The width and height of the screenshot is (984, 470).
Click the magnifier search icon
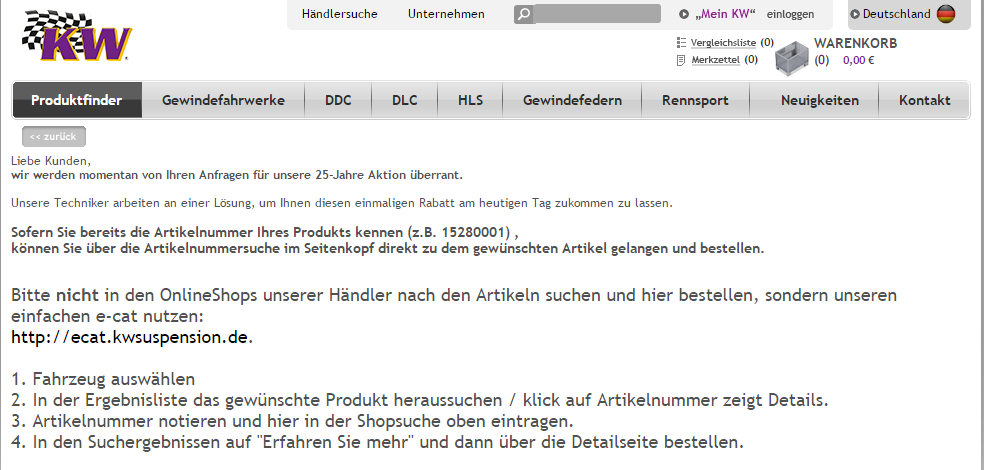[524, 14]
